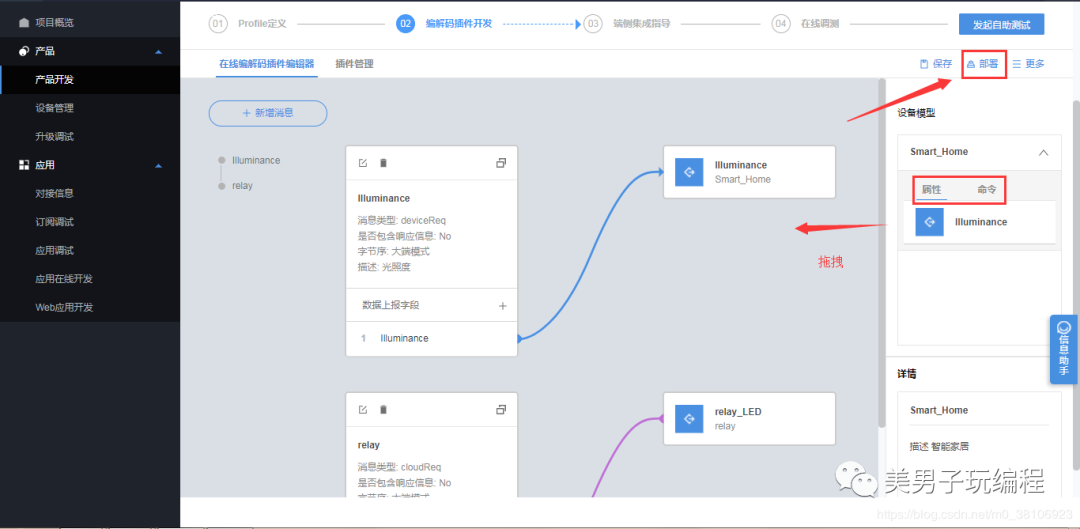Add a field with 数据上报字段 plus icon

502,306
